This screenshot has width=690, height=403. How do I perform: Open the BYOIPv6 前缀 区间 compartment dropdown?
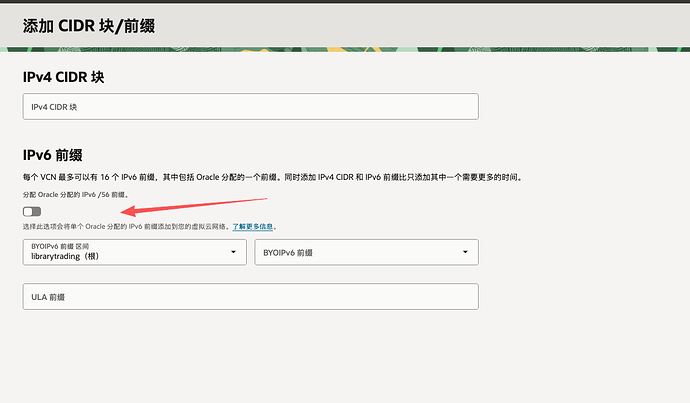coord(134,252)
